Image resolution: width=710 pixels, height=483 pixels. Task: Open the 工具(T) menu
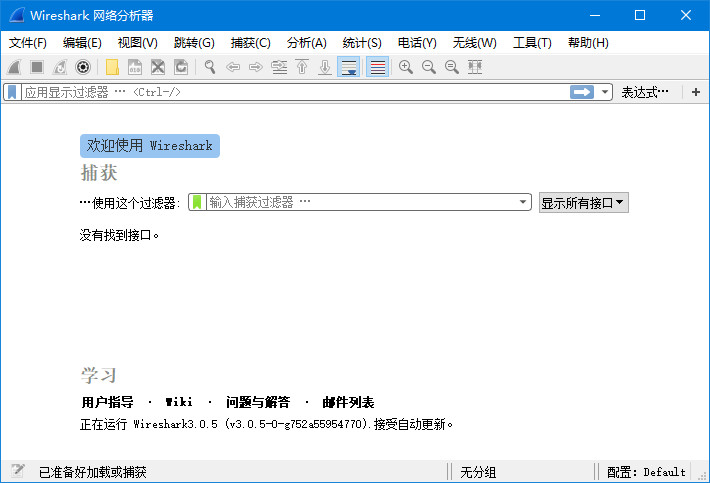click(532, 43)
